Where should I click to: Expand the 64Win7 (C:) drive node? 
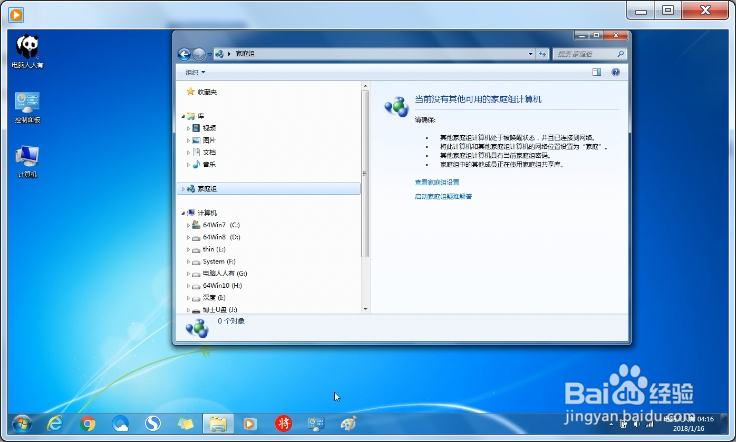click(x=188, y=225)
